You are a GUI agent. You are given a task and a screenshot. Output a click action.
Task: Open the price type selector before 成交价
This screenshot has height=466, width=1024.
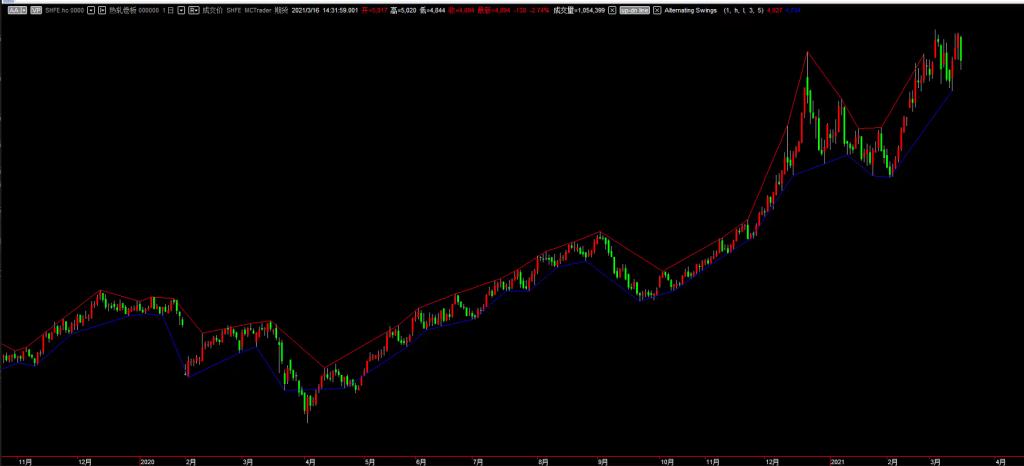pyautogui.click(x=194, y=10)
